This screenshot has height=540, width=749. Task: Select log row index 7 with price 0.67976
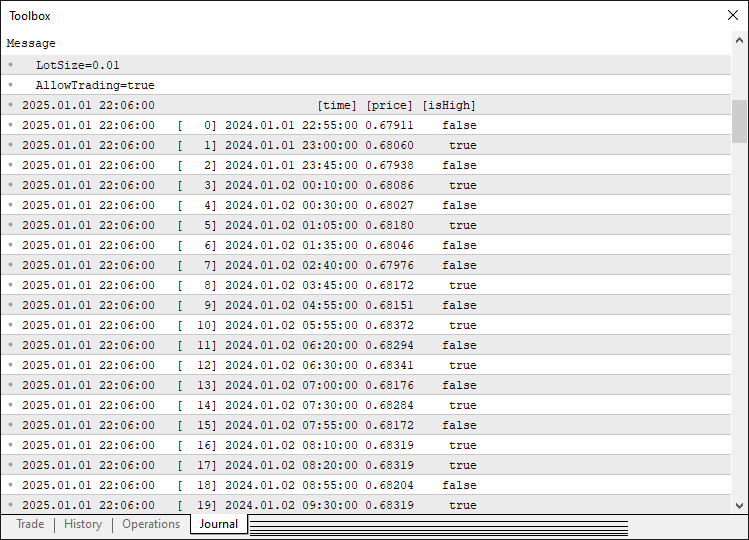[366, 265]
